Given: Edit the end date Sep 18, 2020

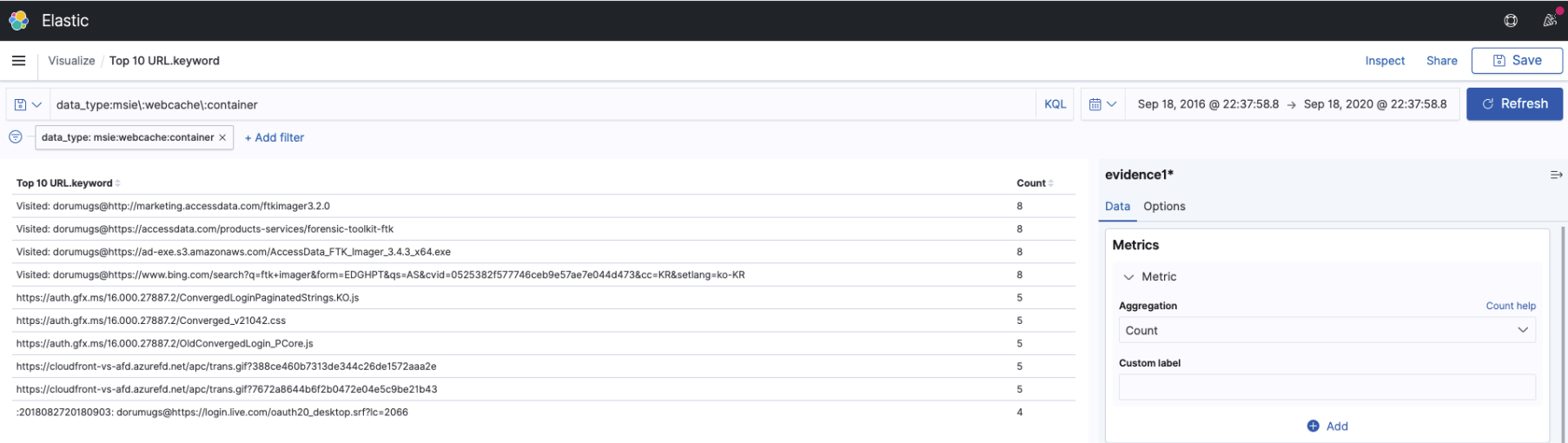Looking at the screenshot, I should (1375, 104).
